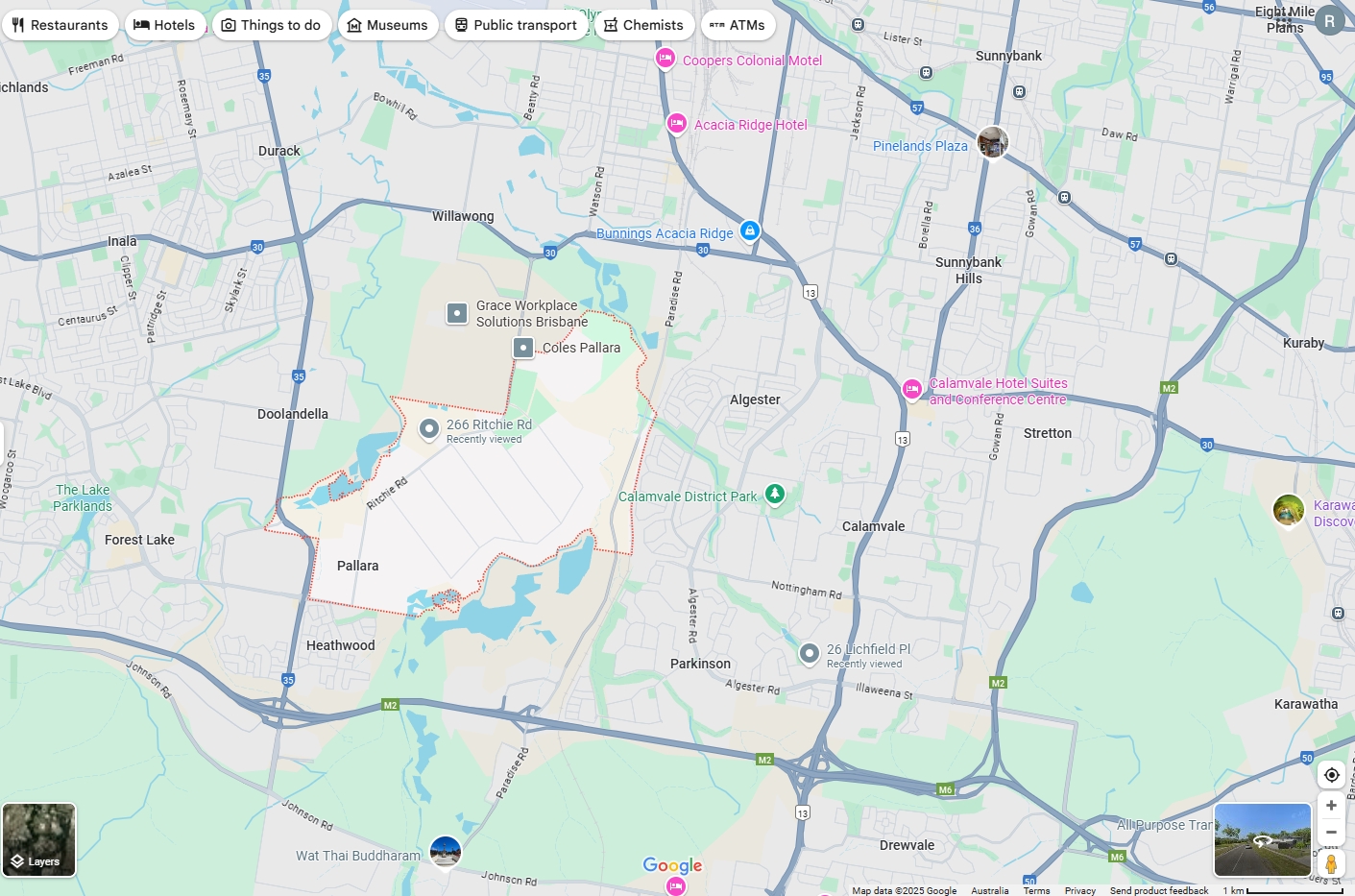Select Coles Pallara marker icon

523,348
